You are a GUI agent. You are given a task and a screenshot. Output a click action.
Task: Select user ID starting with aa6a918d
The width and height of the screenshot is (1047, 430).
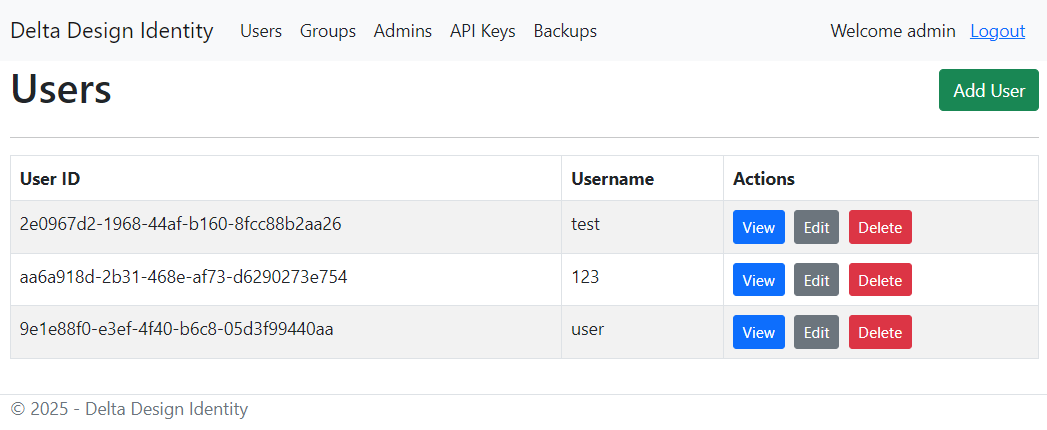pyautogui.click(x=184, y=277)
